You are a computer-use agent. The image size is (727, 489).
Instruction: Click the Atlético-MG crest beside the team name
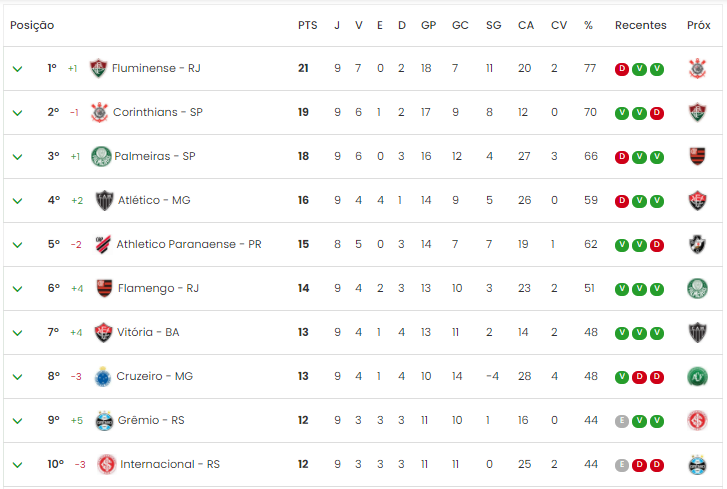click(x=104, y=200)
